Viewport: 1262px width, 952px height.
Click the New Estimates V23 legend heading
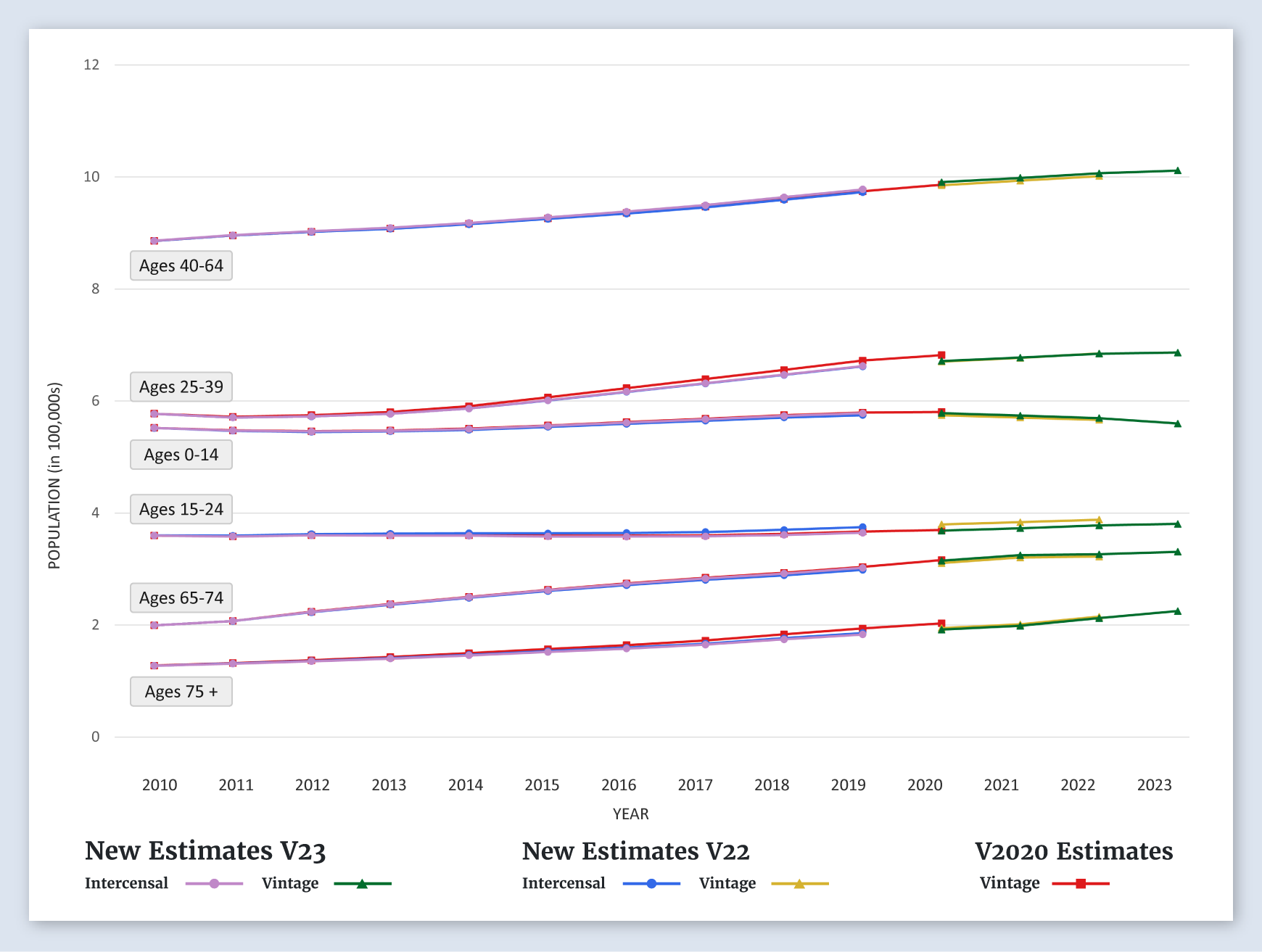click(205, 851)
